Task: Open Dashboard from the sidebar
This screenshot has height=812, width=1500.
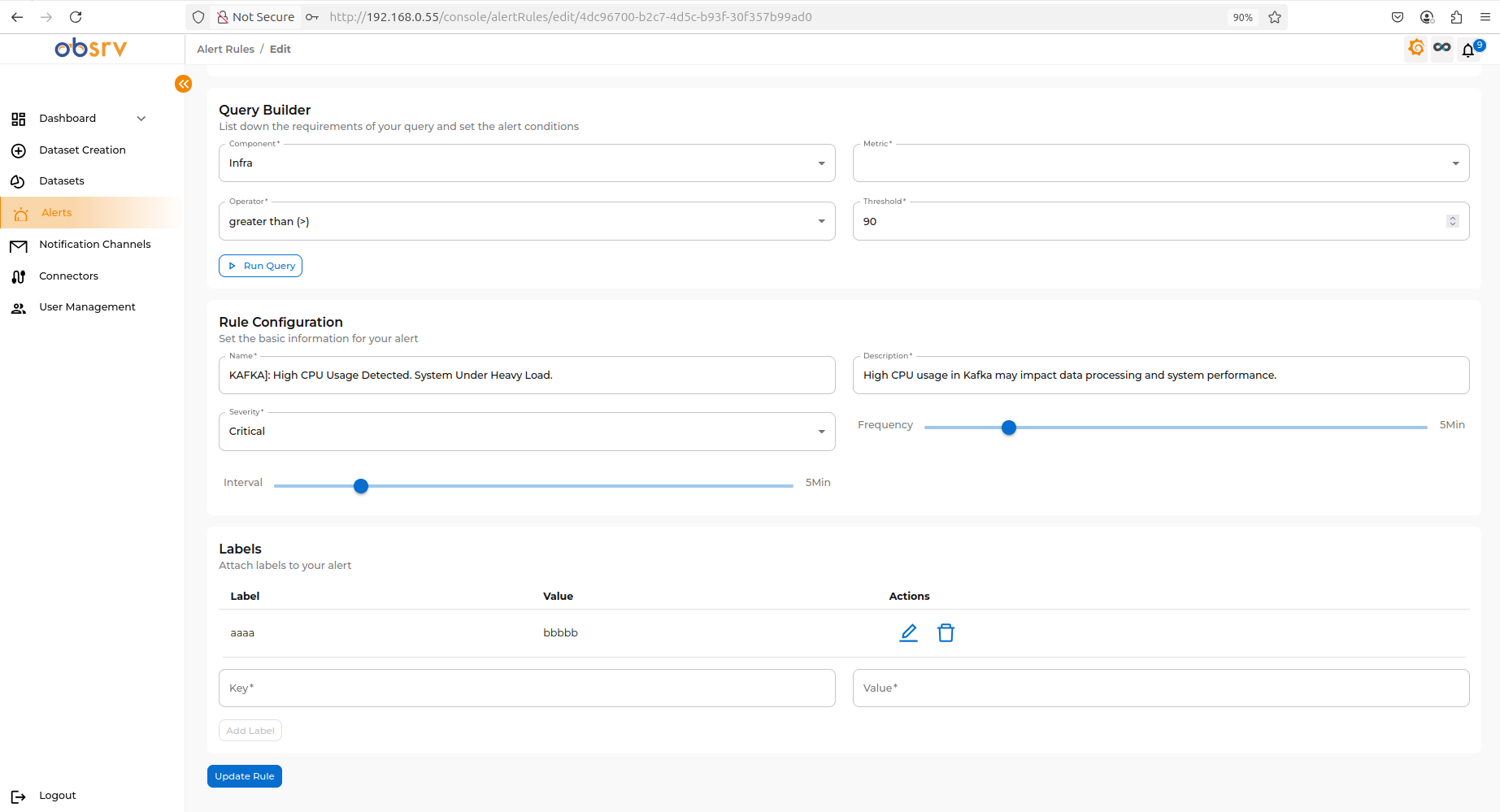Action: coord(67,119)
